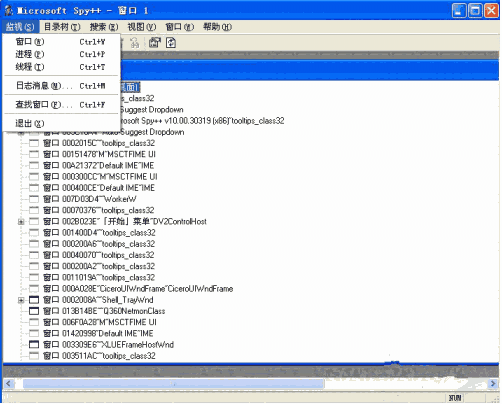
Task: Click the NUM status bar indicator
Action: point(455,398)
